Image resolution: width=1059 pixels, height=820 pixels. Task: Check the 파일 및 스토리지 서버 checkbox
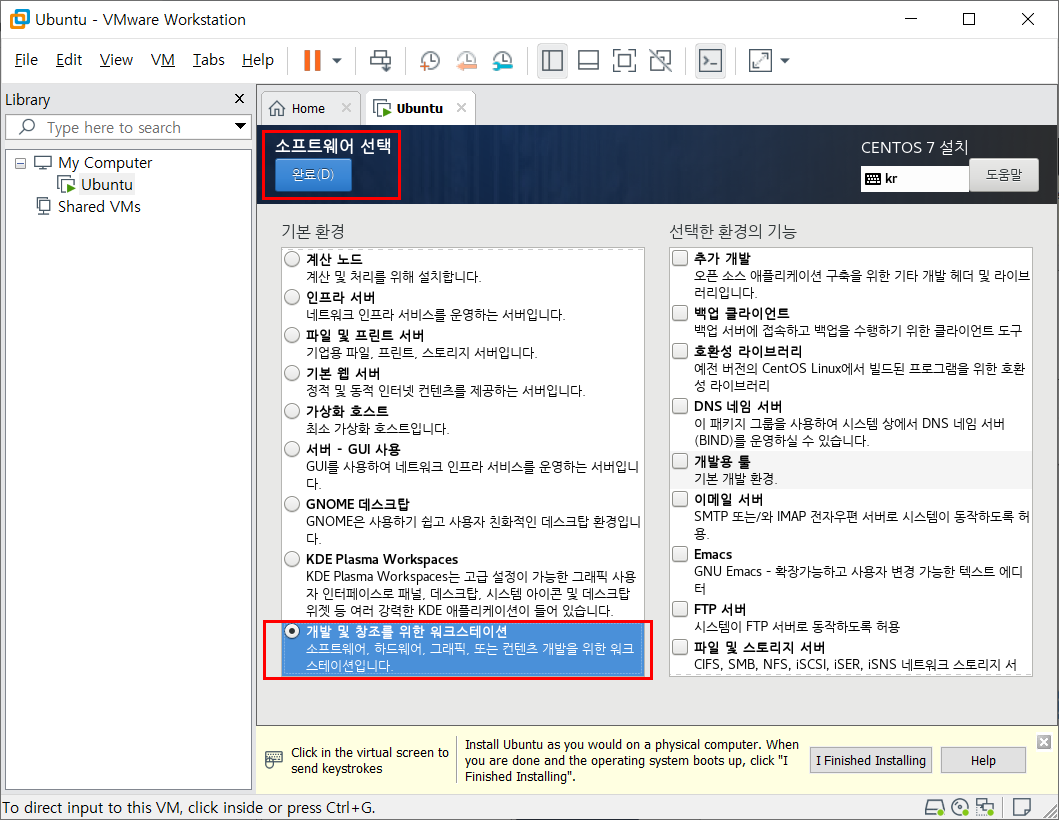coord(680,647)
